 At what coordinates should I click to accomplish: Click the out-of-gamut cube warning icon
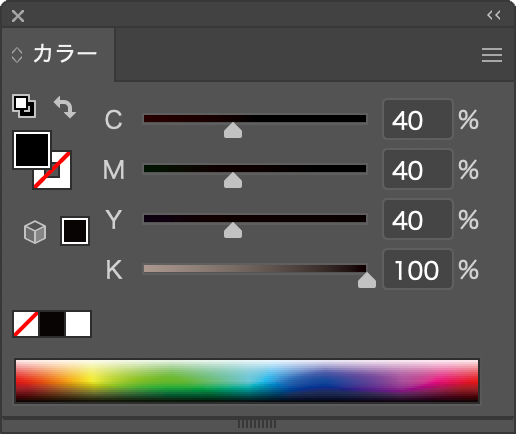click(35, 232)
